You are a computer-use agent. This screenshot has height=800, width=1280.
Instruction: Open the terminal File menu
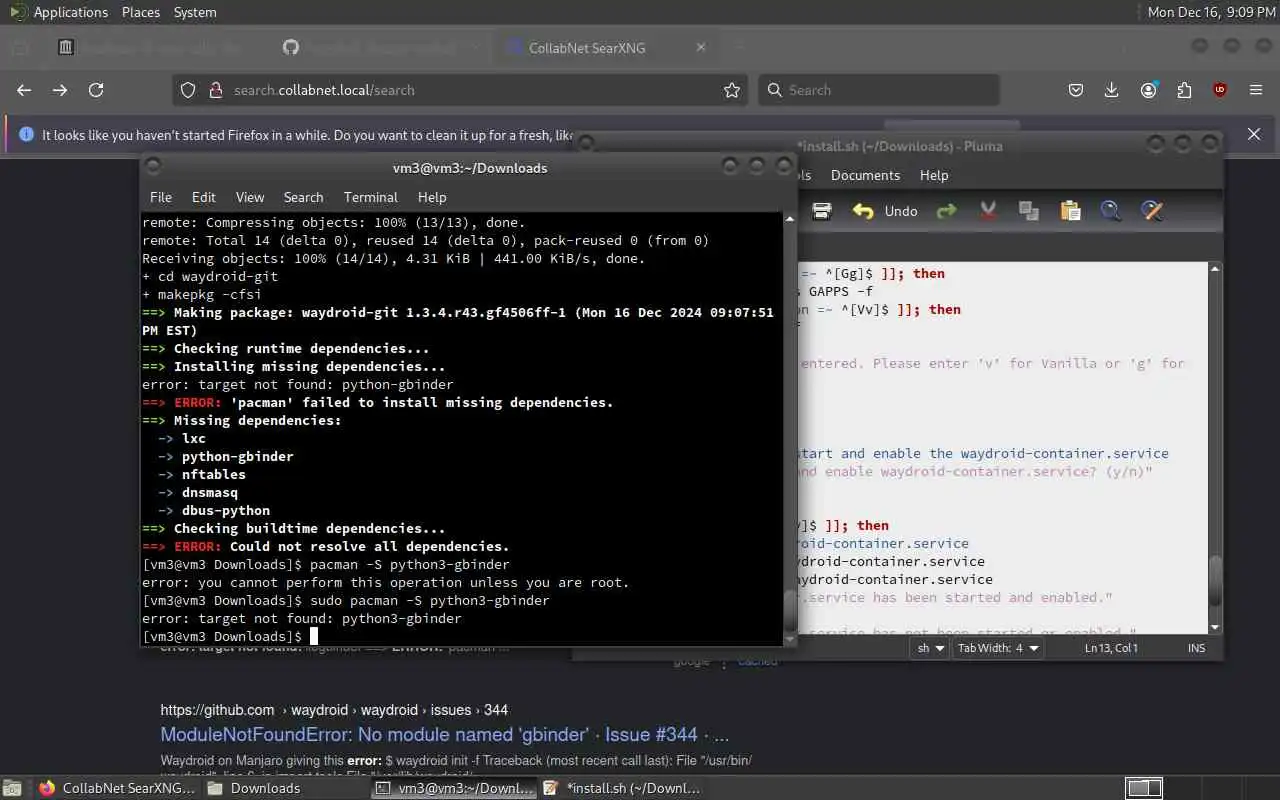click(x=161, y=197)
